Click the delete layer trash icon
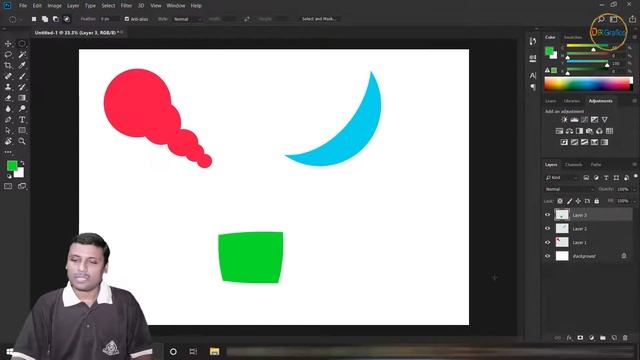 pyautogui.click(x=625, y=338)
